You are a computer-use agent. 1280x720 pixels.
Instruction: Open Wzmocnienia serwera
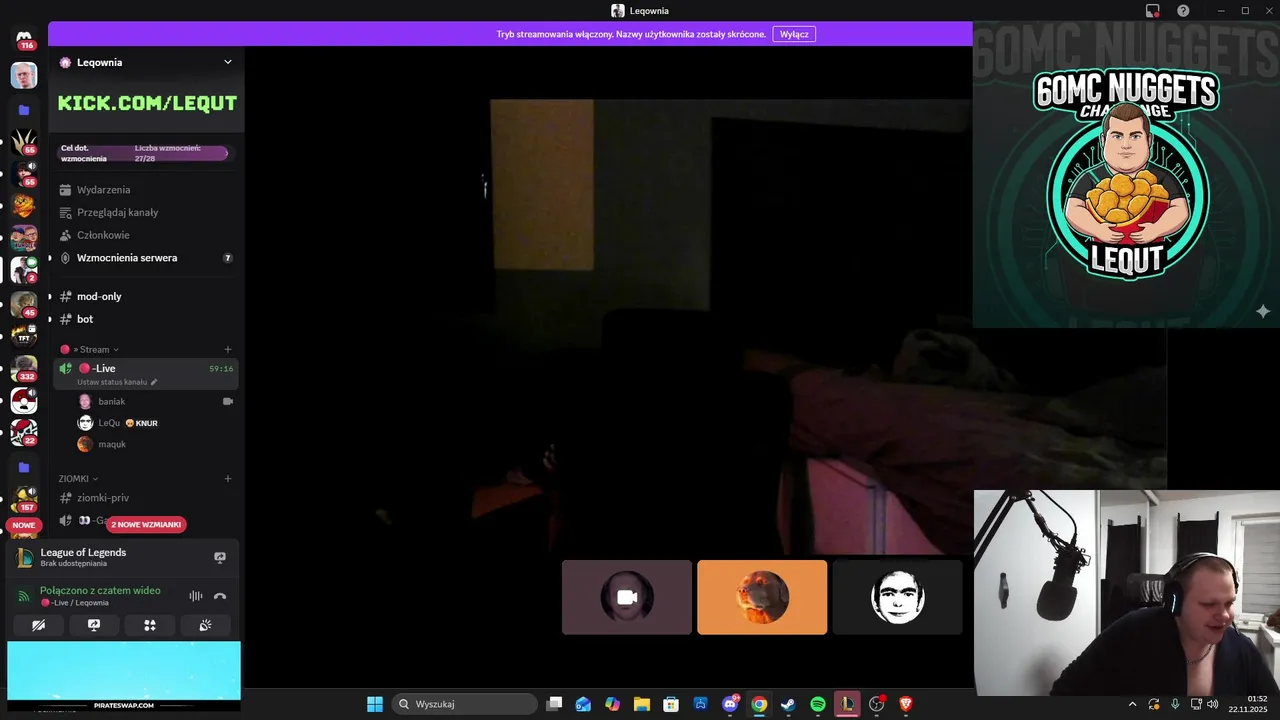pyautogui.click(x=145, y=258)
